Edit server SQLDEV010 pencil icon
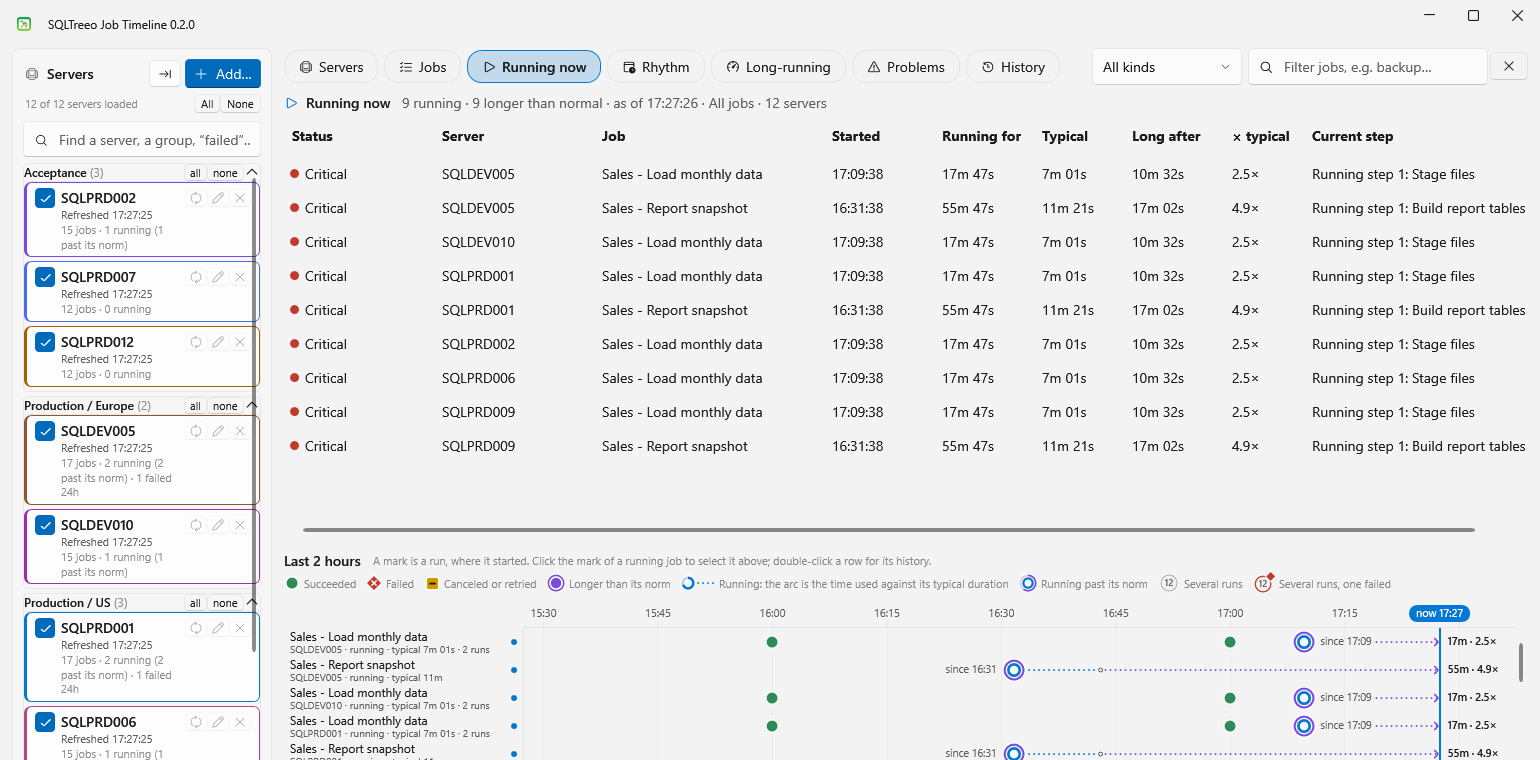1540x760 pixels. click(x=218, y=525)
